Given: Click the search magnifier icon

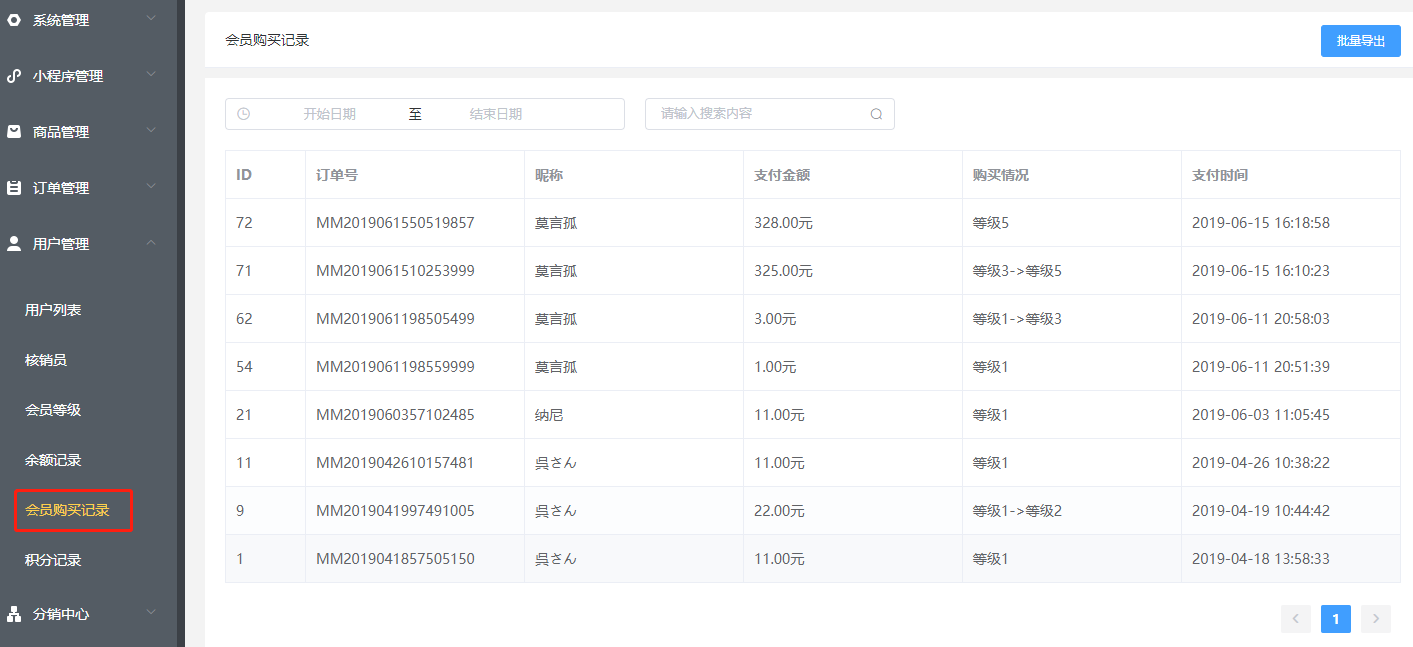Looking at the screenshot, I should (x=876, y=114).
